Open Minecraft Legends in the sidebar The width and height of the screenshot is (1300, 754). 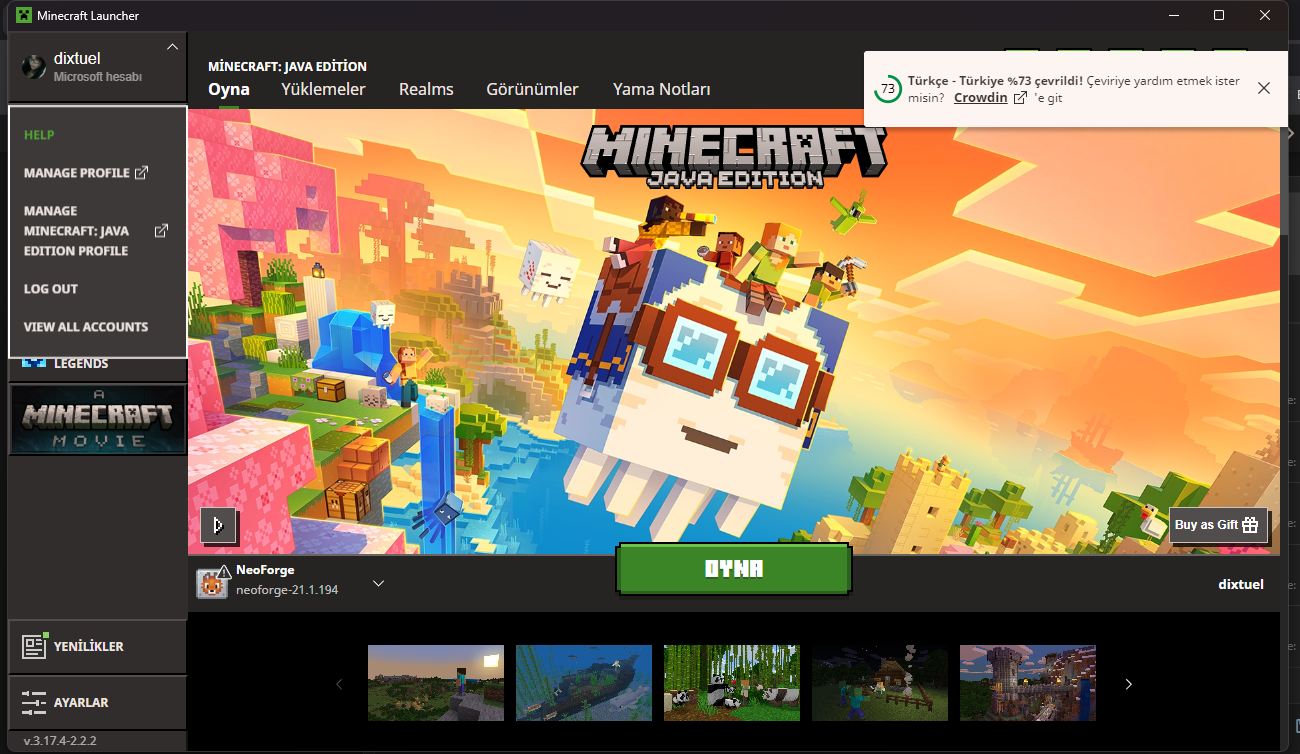97,364
